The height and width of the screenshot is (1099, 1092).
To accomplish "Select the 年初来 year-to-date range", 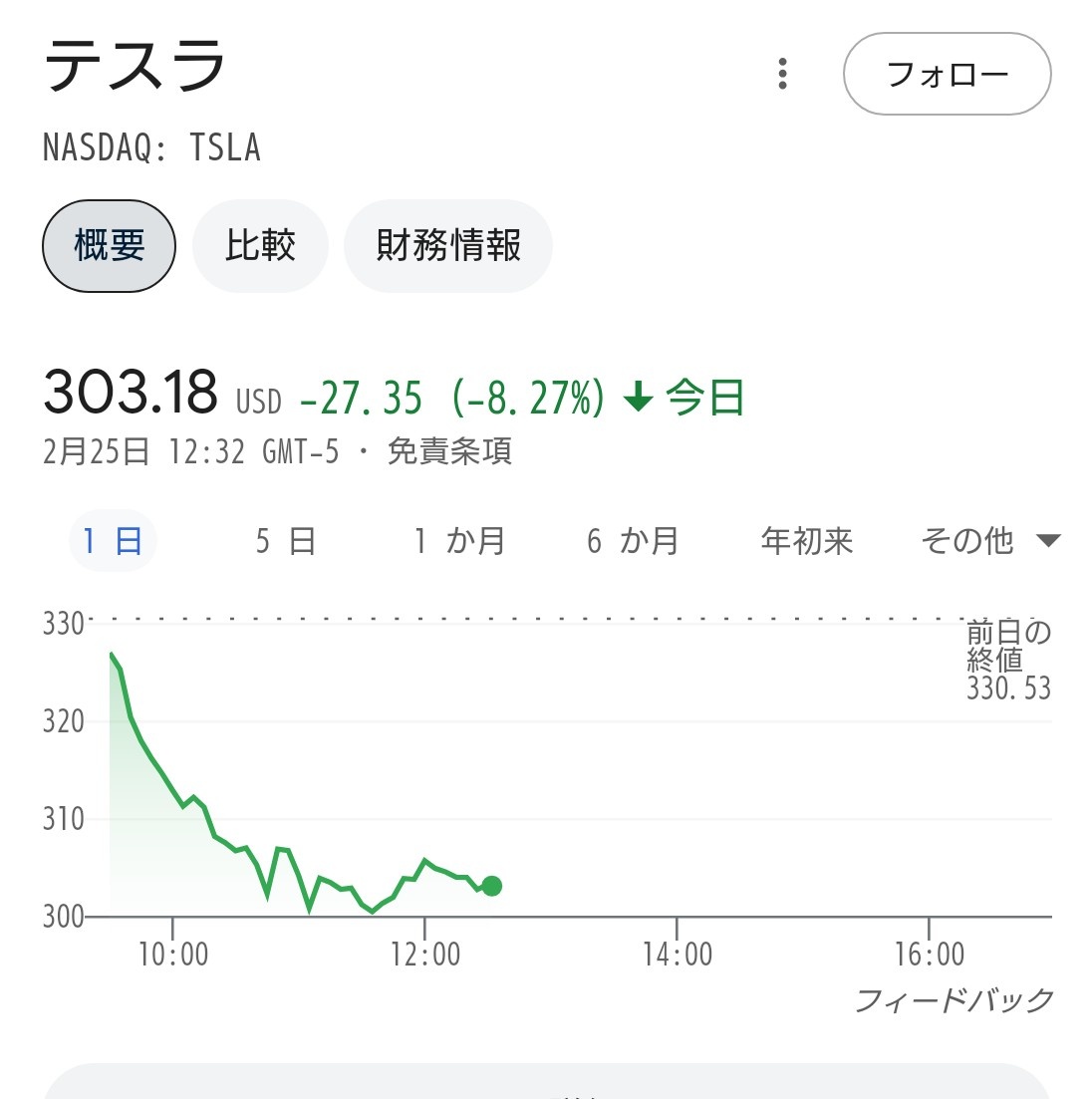I will (x=807, y=541).
